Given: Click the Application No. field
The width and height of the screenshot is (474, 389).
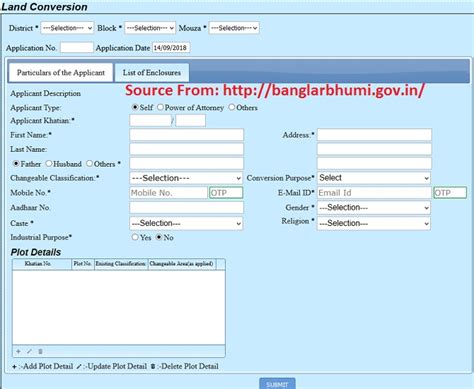Looking at the screenshot, I should tap(77, 48).
